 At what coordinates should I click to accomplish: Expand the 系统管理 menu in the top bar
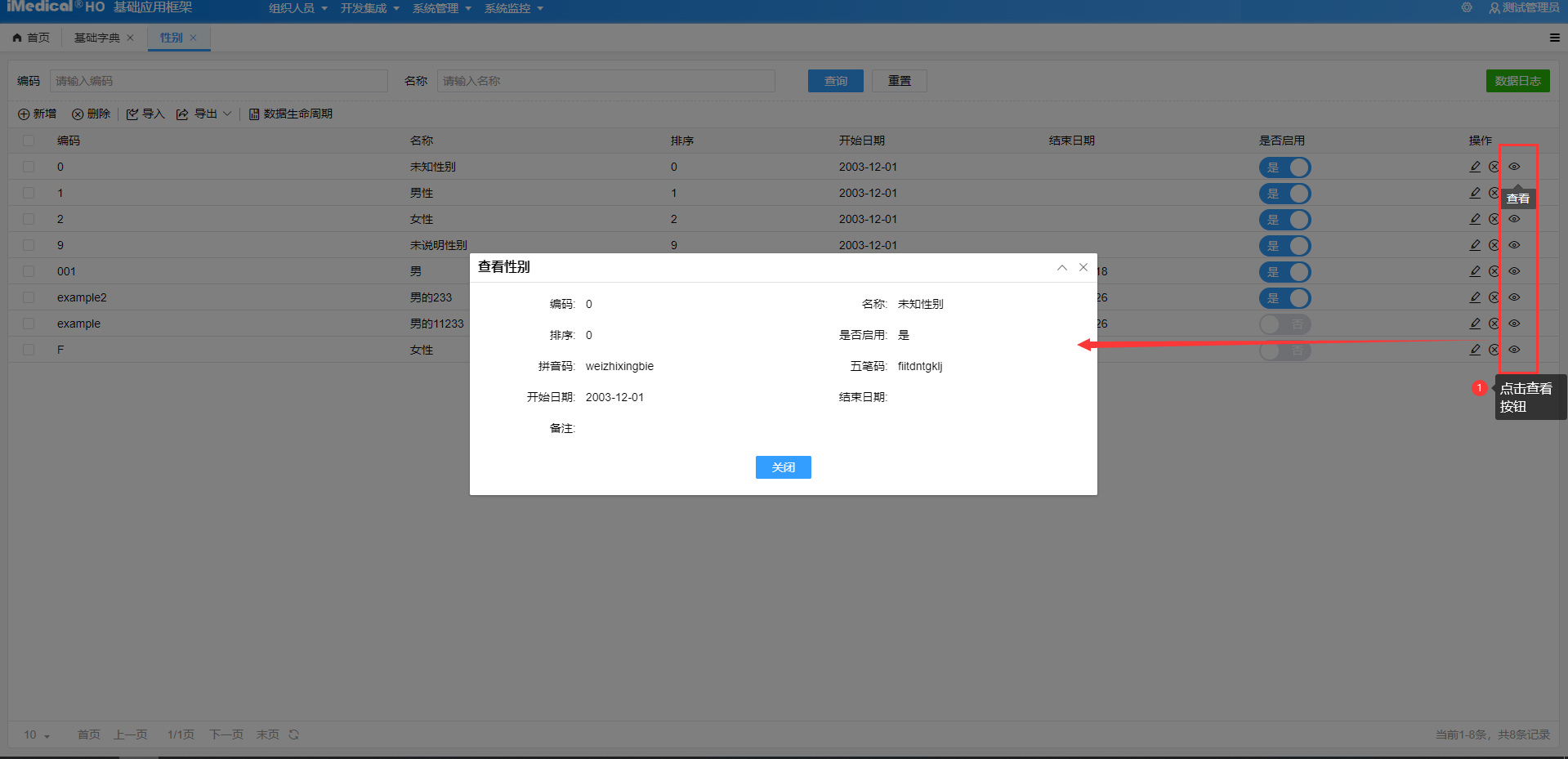coord(441,8)
